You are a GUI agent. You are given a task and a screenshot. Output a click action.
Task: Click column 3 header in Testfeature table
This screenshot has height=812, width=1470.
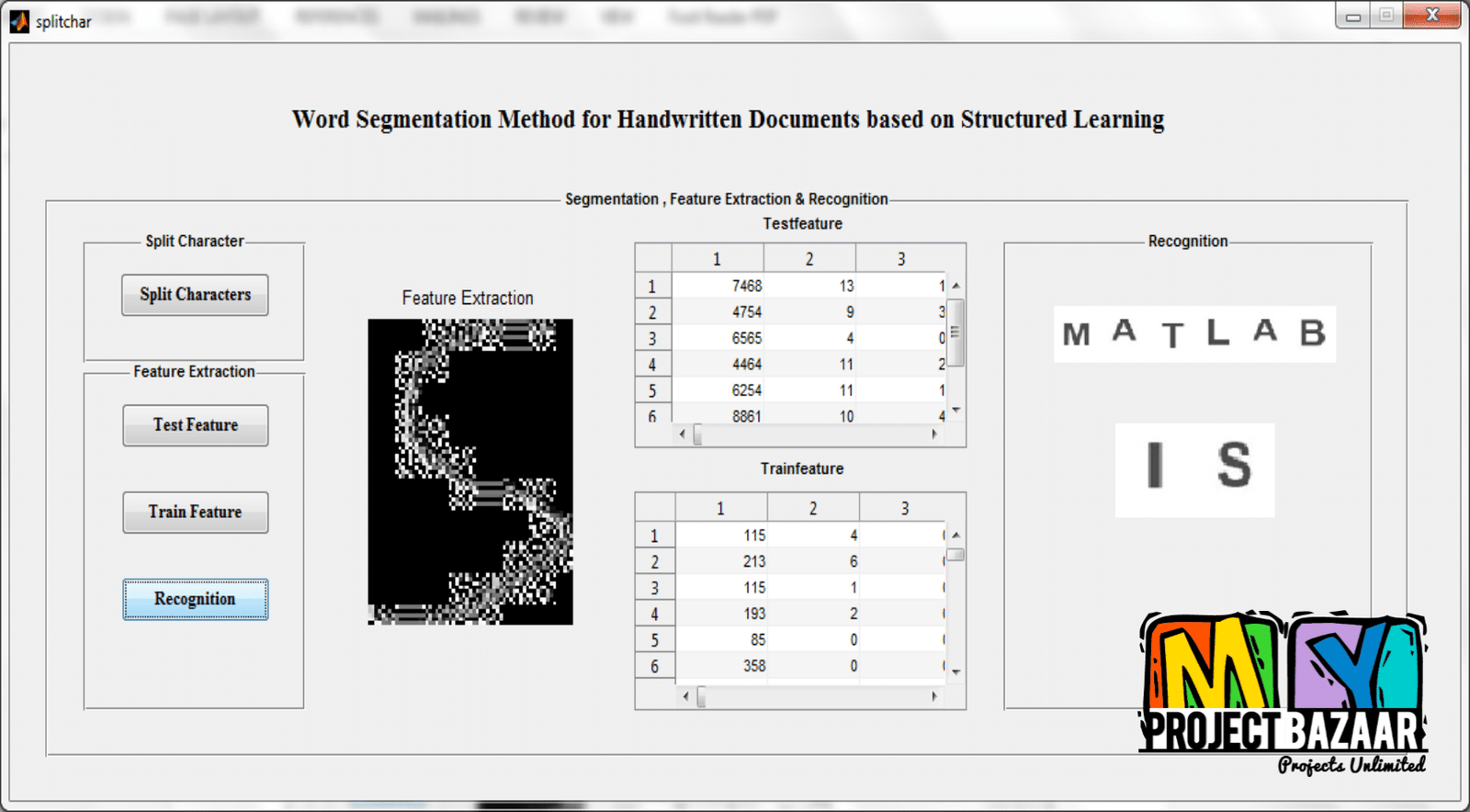point(900,259)
